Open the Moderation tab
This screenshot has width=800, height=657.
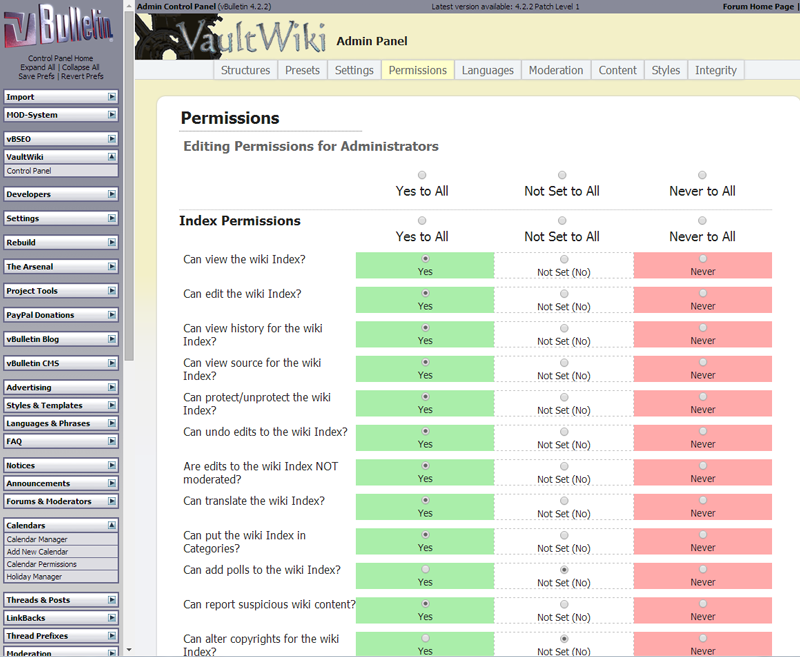click(x=555, y=70)
